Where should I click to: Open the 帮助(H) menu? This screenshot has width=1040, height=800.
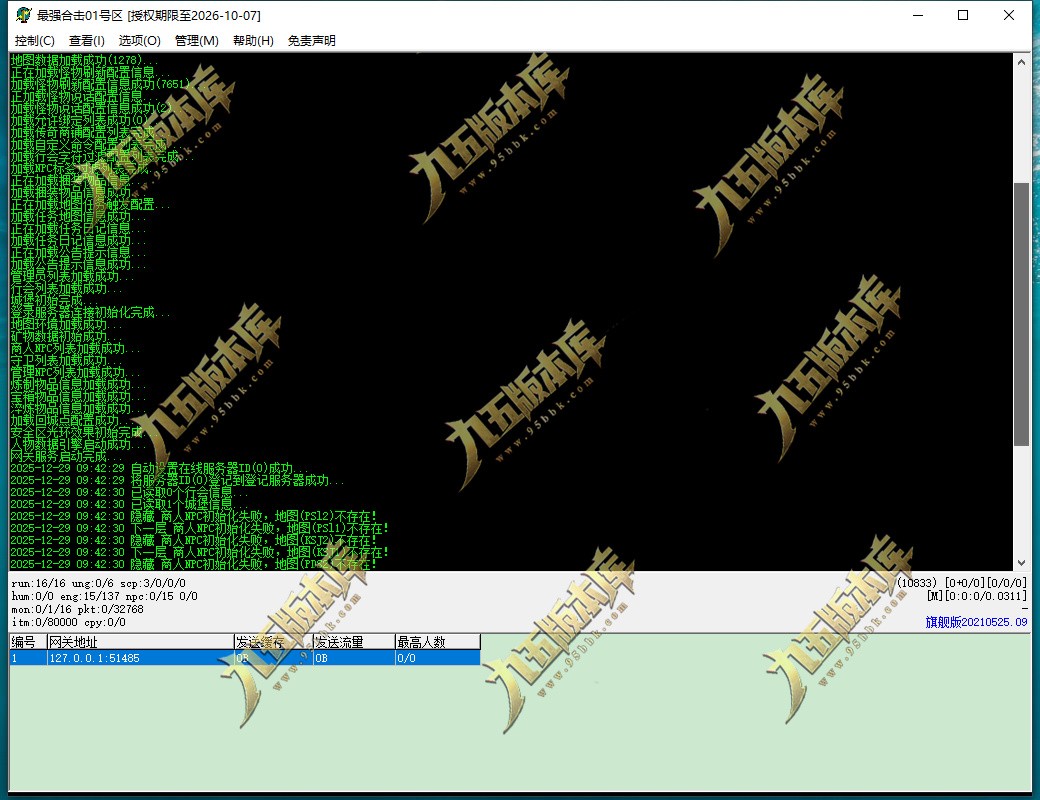(x=253, y=40)
